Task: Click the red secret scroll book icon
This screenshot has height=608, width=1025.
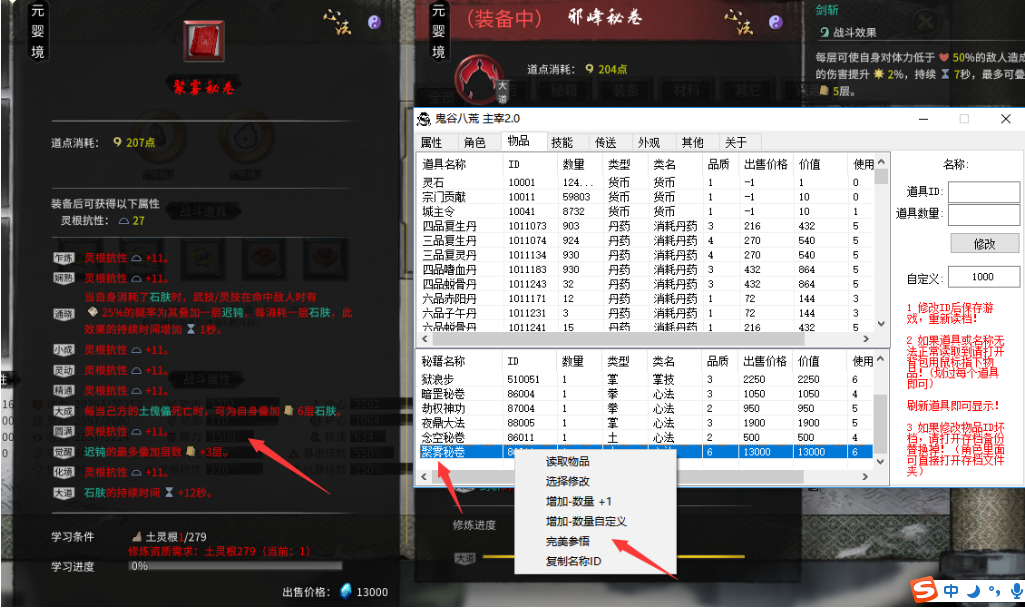Action: (205, 42)
